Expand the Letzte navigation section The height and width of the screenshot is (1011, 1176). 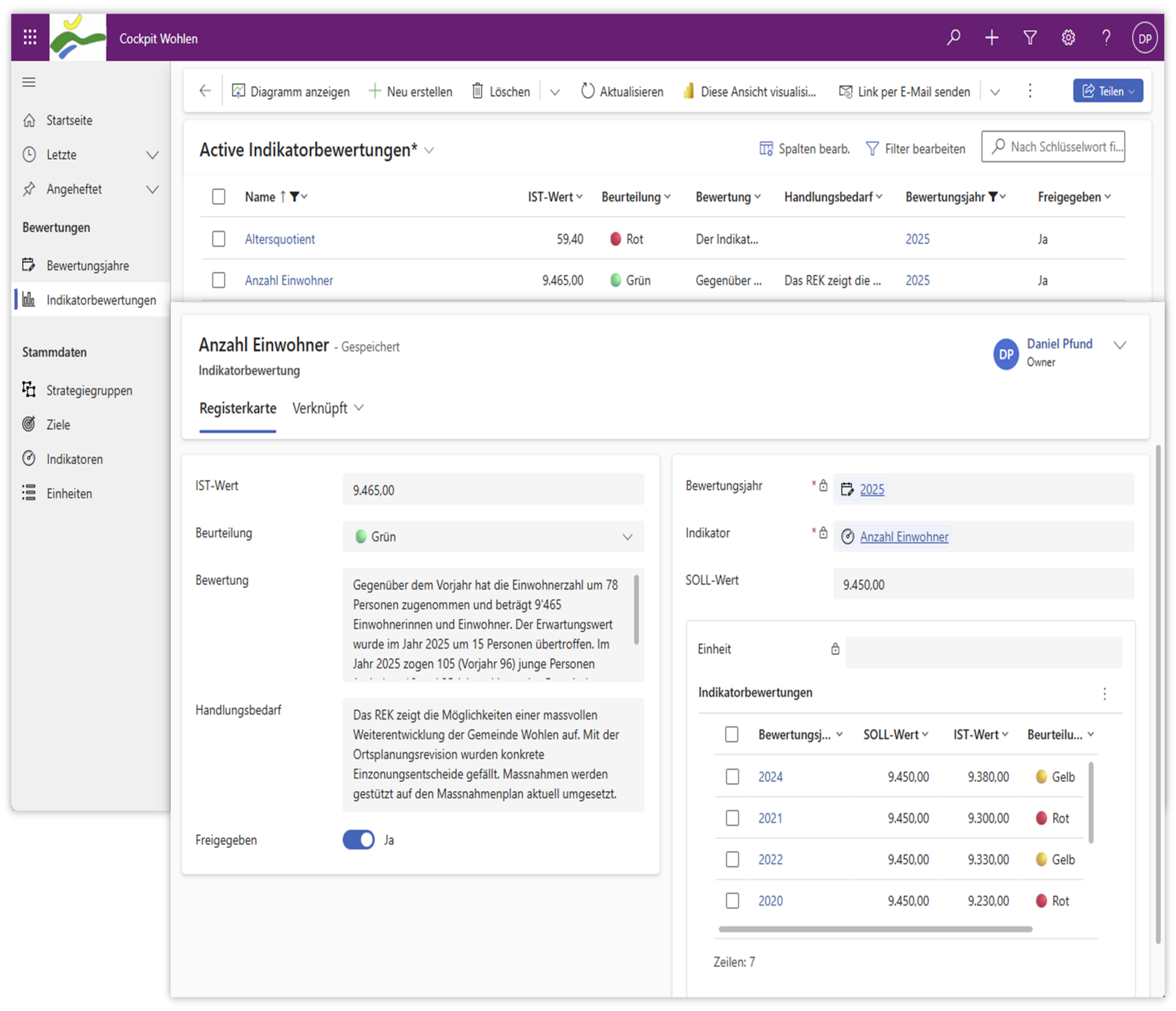pos(152,155)
